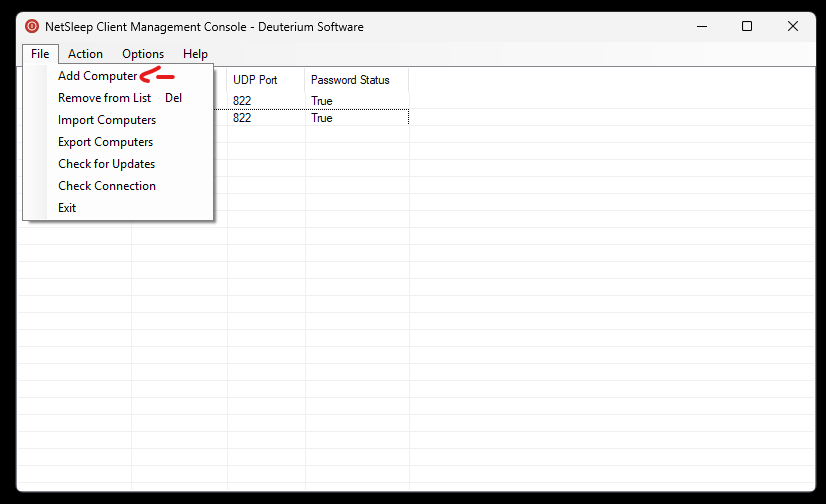
Task: Open the Action menu
Action: point(85,54)
